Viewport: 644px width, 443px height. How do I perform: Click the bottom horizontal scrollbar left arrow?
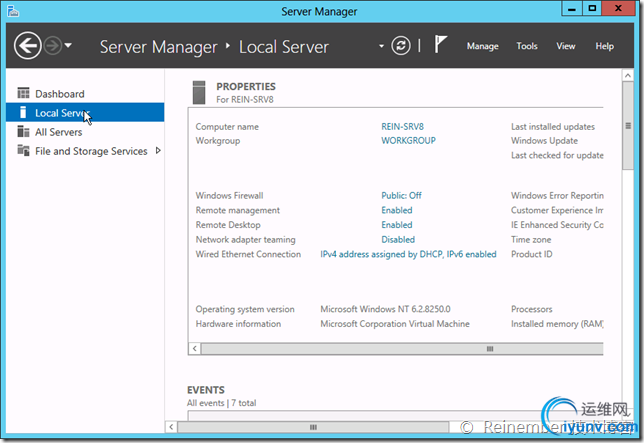tap(171, 427)
